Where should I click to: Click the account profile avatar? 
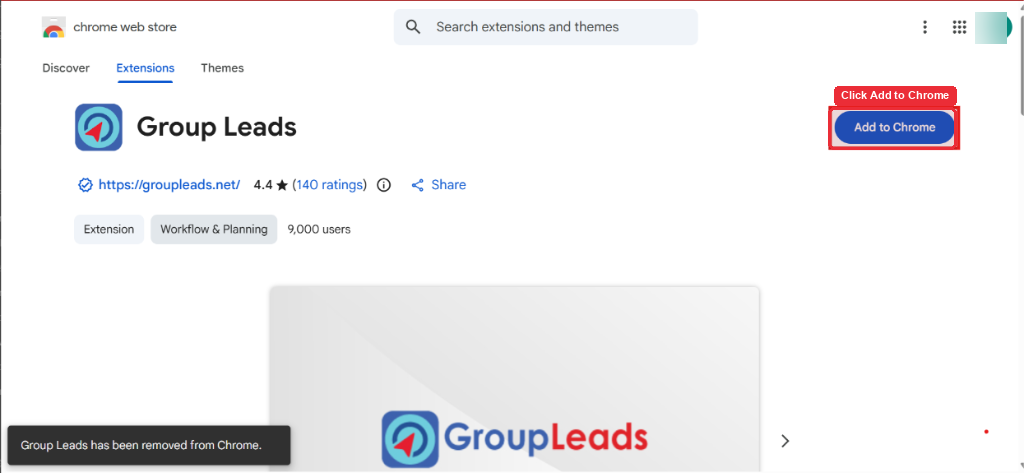[993, 27]
